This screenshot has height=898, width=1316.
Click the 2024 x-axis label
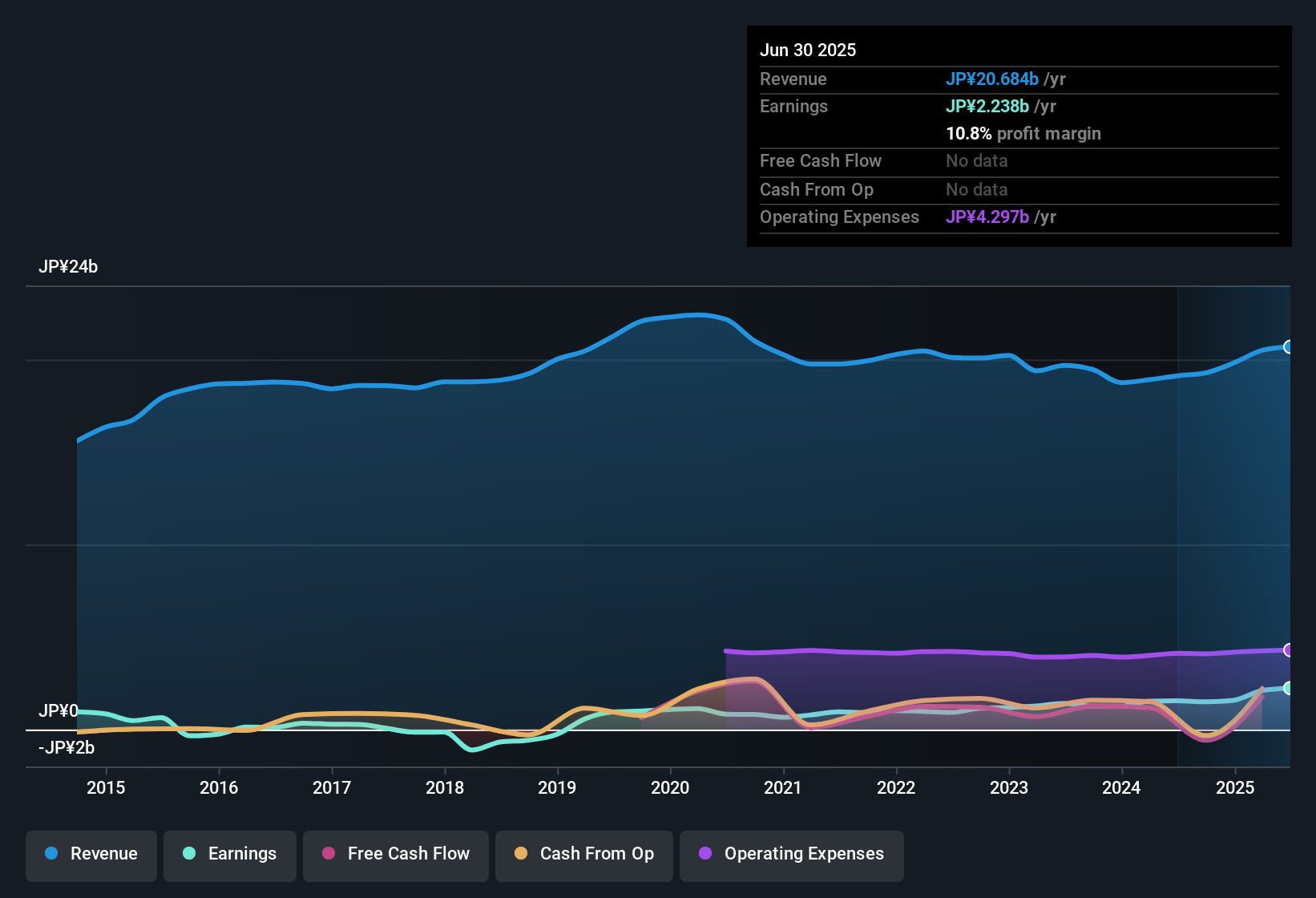point(1121,787)
